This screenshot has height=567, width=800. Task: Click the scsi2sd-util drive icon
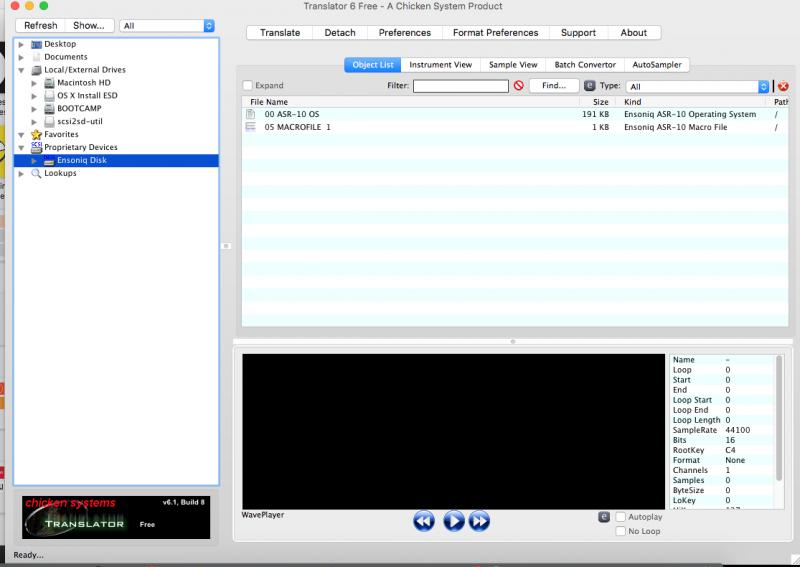49,121
